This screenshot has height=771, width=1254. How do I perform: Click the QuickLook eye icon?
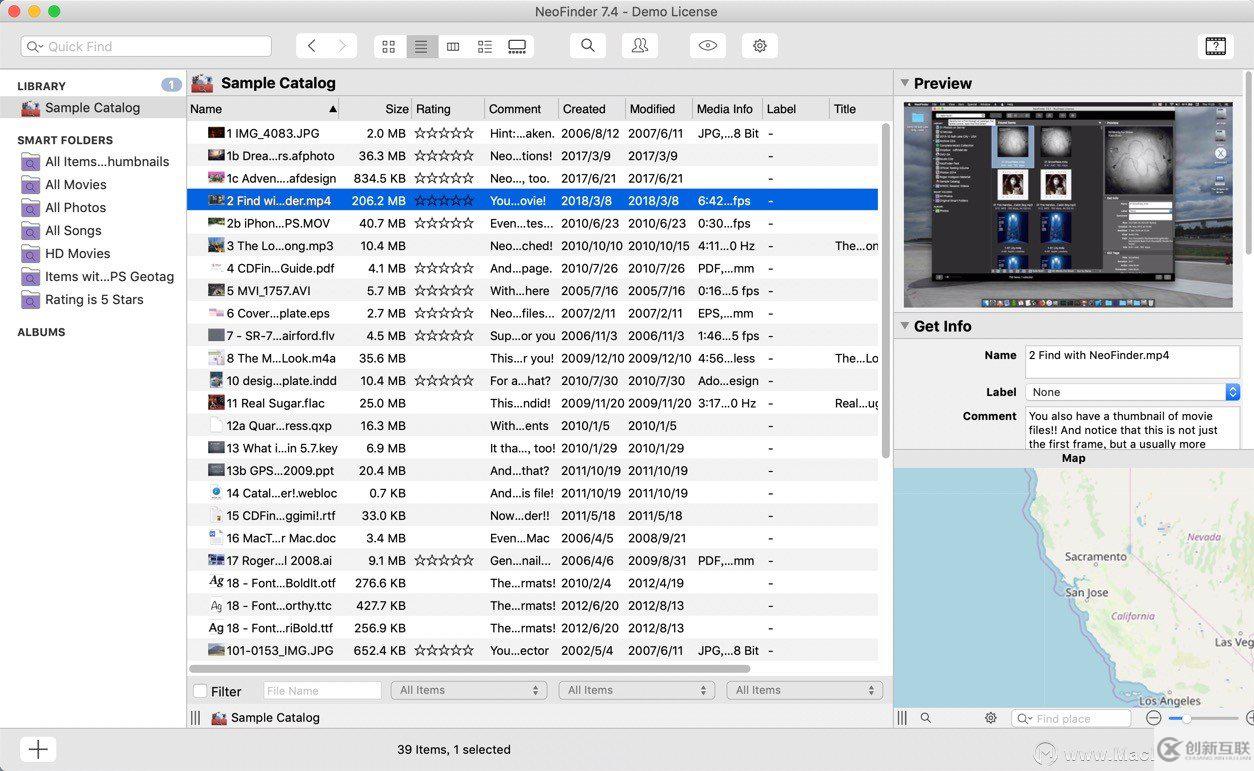708,46
